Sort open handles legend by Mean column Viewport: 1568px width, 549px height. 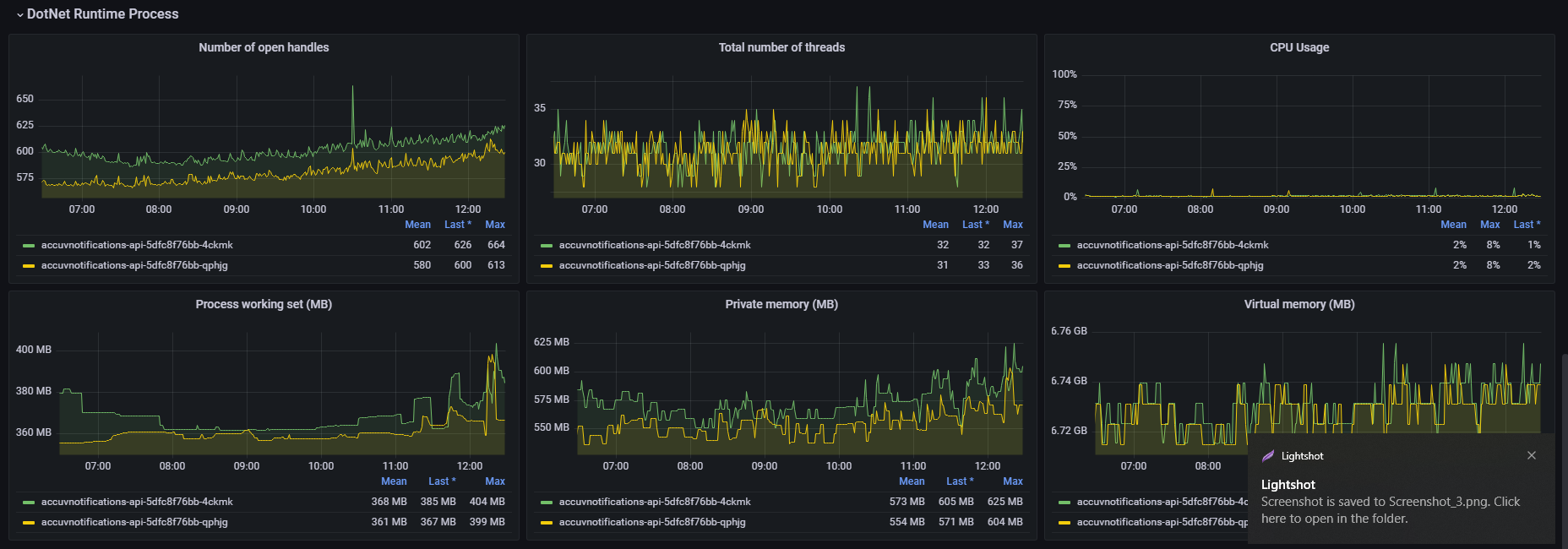coord(417,225)
